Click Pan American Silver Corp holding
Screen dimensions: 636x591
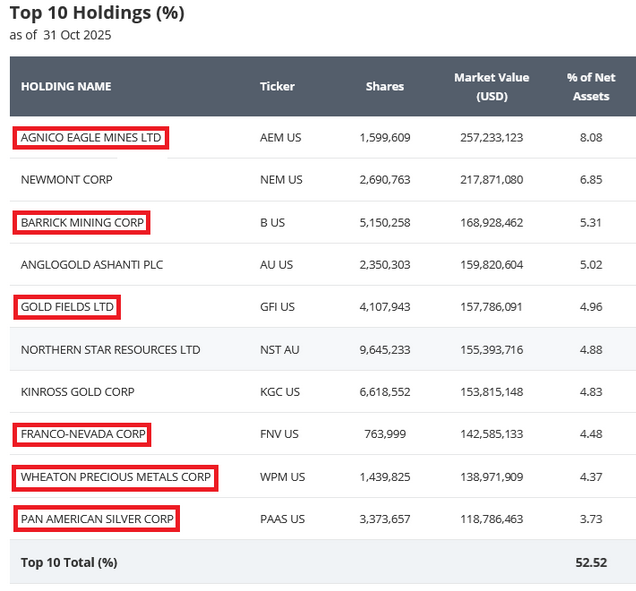[x=97, y=519]
